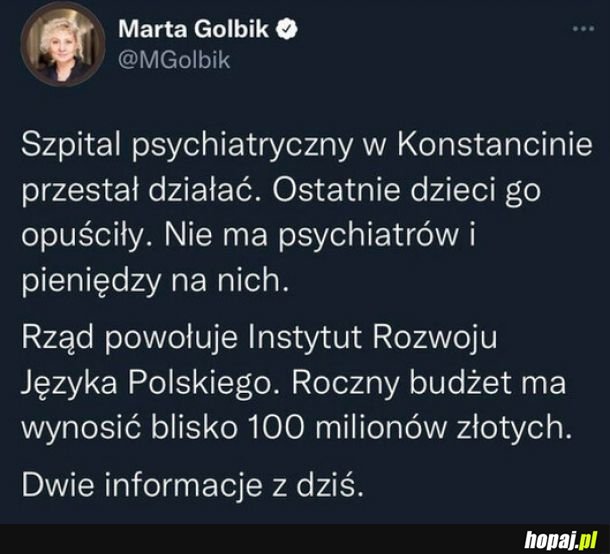Click the display name Marta Golbik

[x=193, y=29]
